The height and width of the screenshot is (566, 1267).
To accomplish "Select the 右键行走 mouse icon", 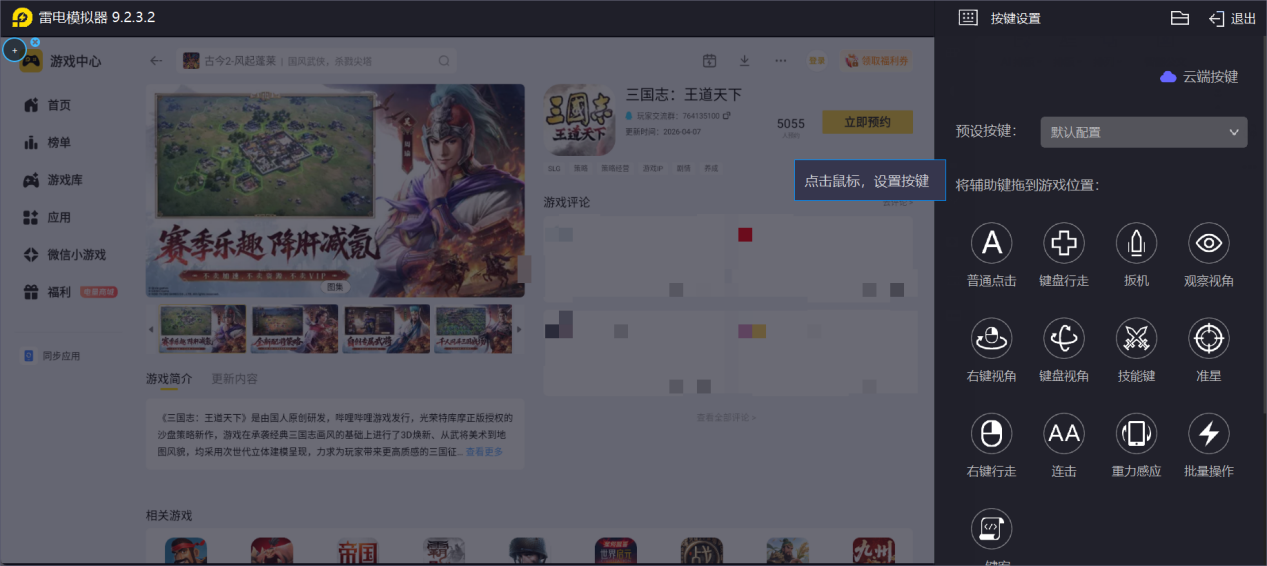I will pos(991,433).
